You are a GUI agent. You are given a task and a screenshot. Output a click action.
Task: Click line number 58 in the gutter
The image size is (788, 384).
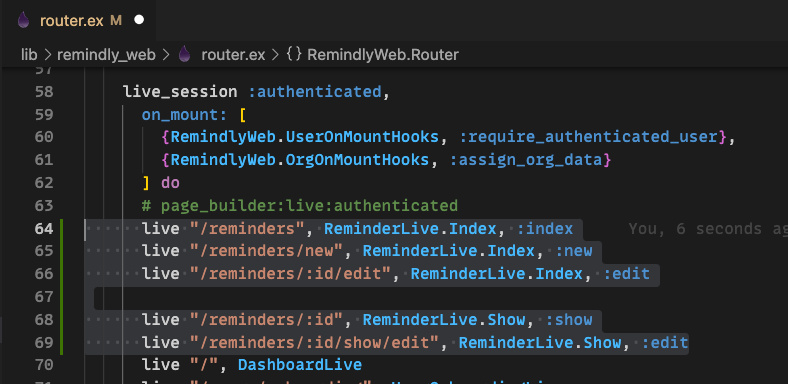coord(44,91)
